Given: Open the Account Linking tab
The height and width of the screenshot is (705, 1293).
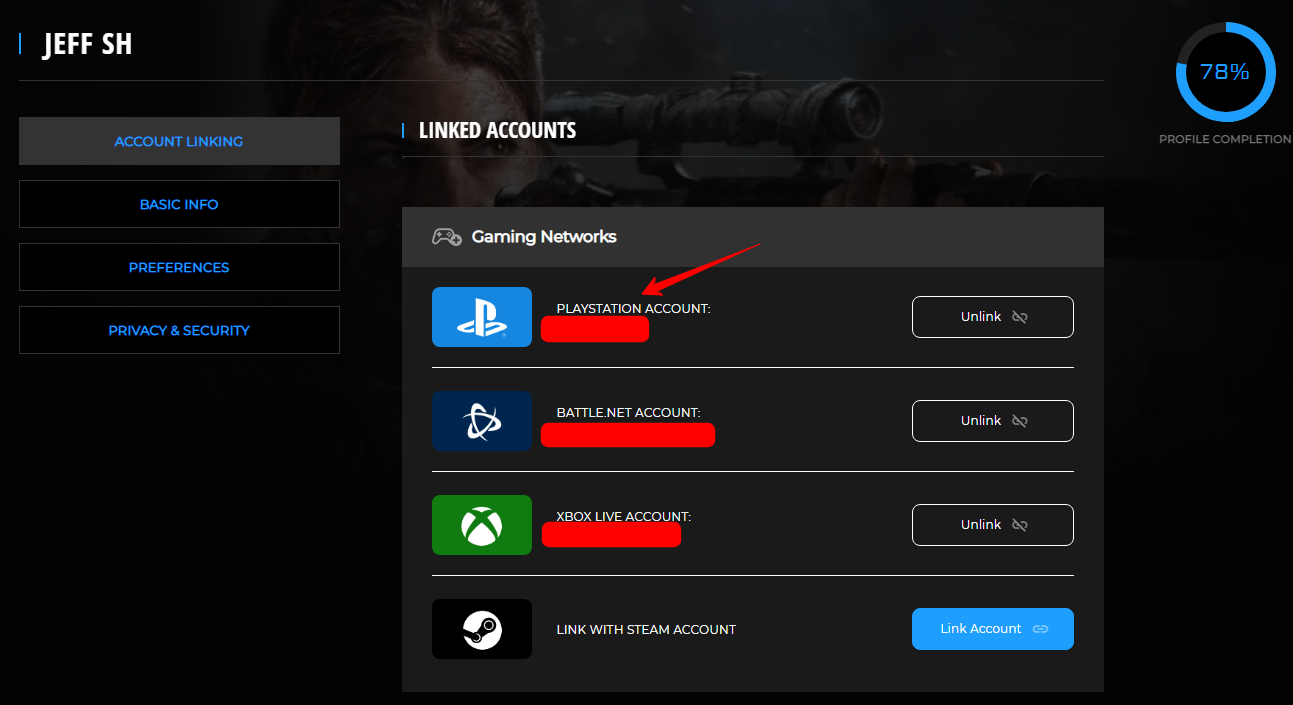Looking at the screenshot, I should [179, 141].
